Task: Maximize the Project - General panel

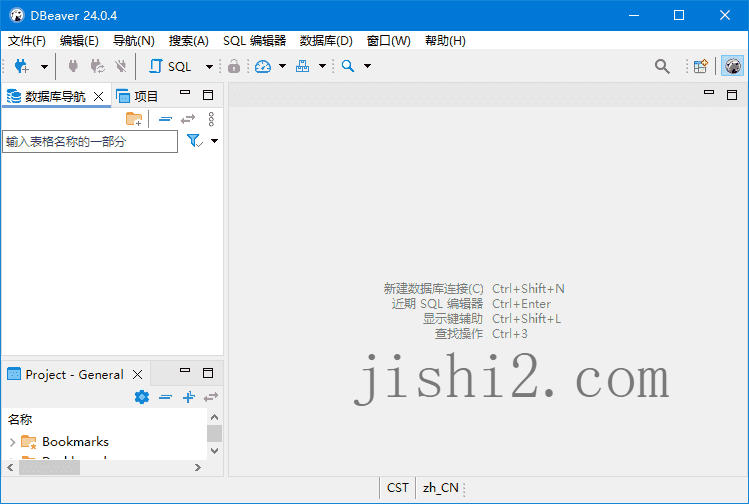Action: (208, 373)
